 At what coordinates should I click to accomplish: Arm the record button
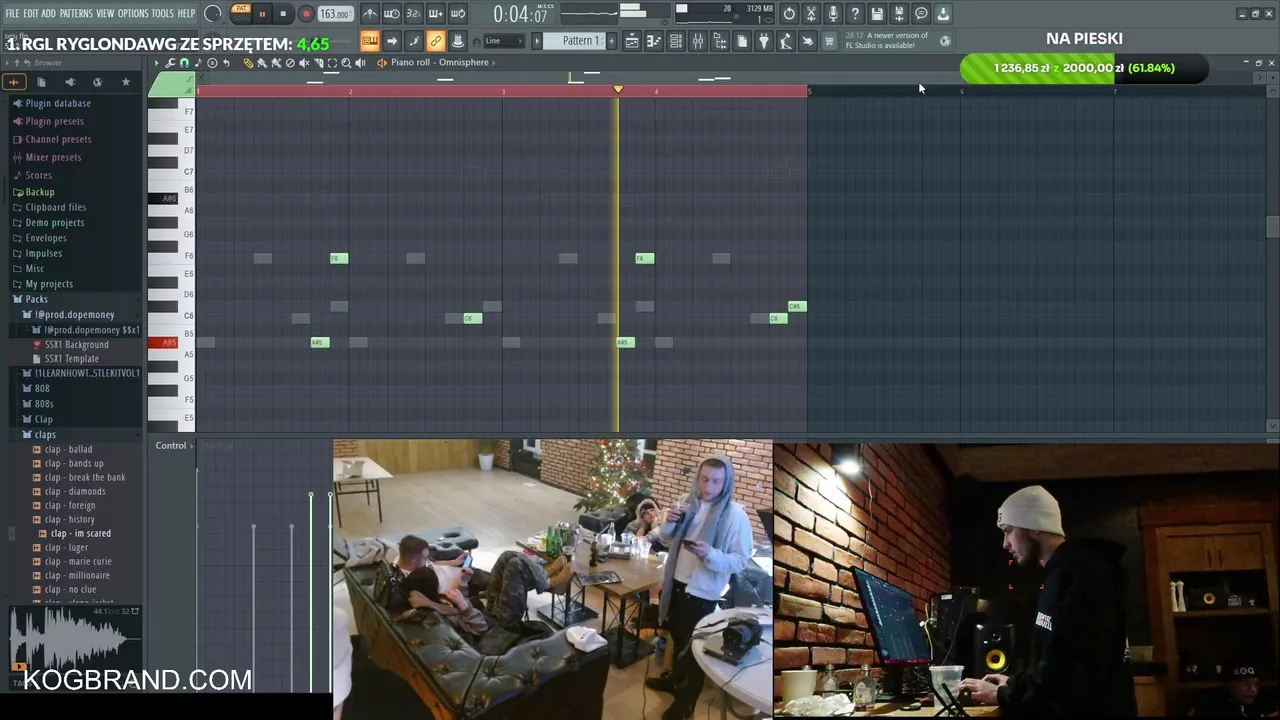click(x=306, y=14)
